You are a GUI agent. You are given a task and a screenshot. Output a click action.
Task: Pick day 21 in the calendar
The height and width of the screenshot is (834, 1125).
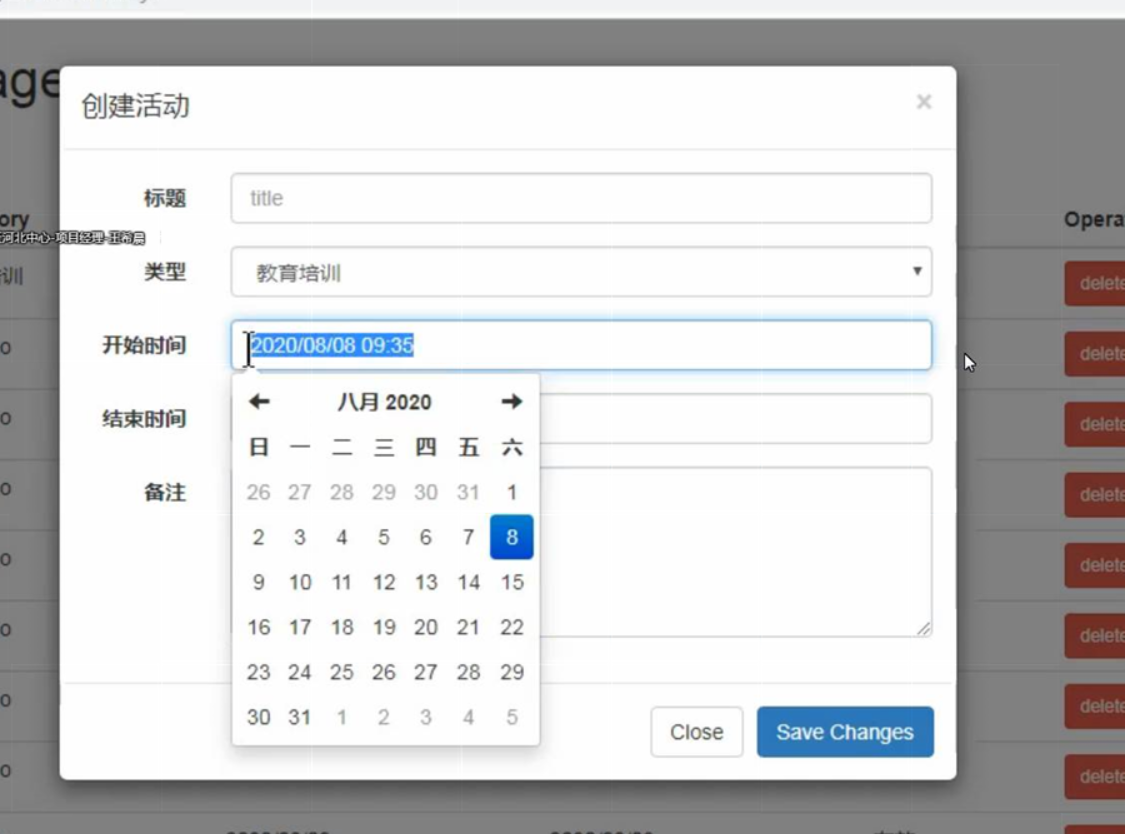click(469, 627)
